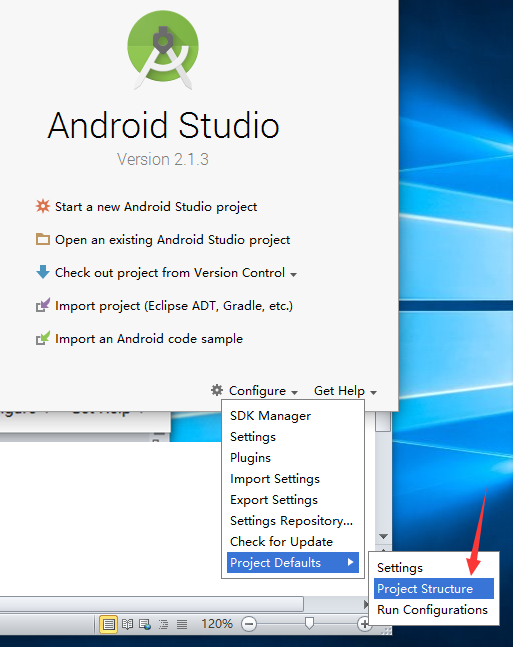Choose Export Settings menu entry

coord(293,500)
